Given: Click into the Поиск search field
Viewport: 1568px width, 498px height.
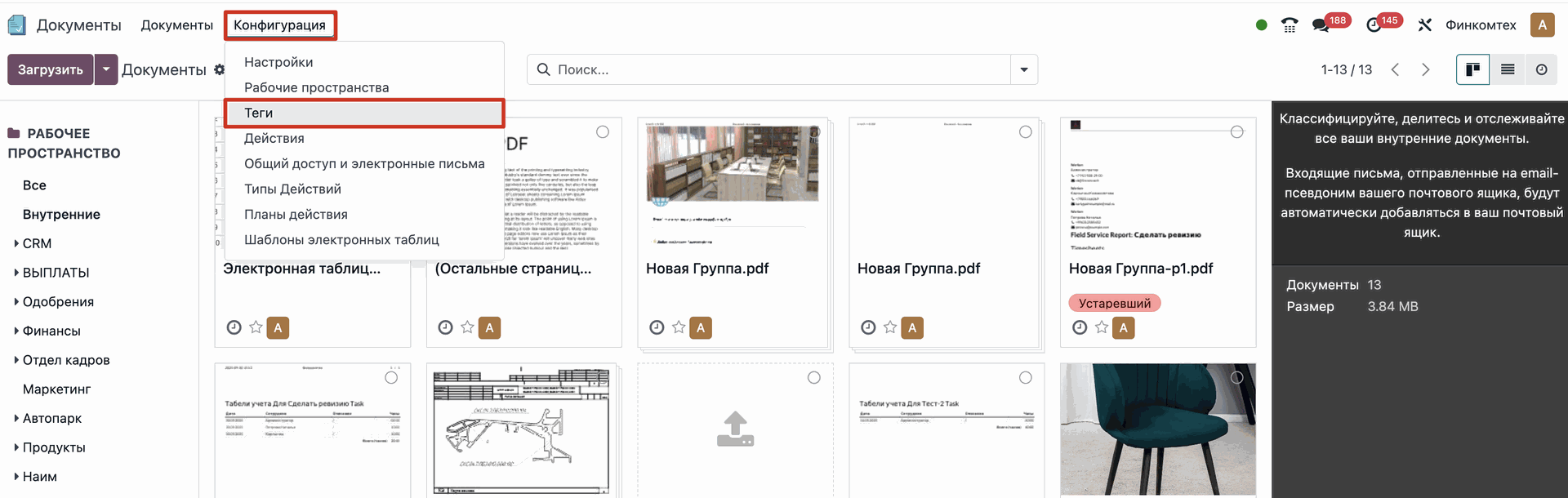Looking at the screenshot, I should pyautogui.click(x=776, y=69).
